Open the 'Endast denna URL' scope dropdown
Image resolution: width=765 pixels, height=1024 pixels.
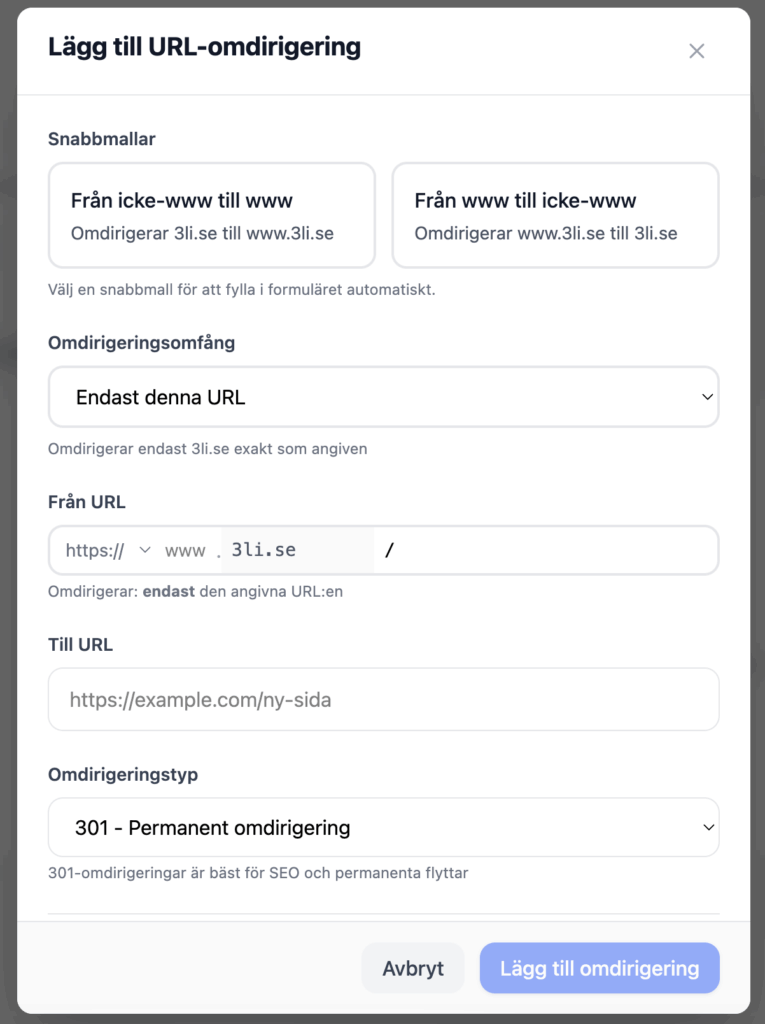click(383, 397)
